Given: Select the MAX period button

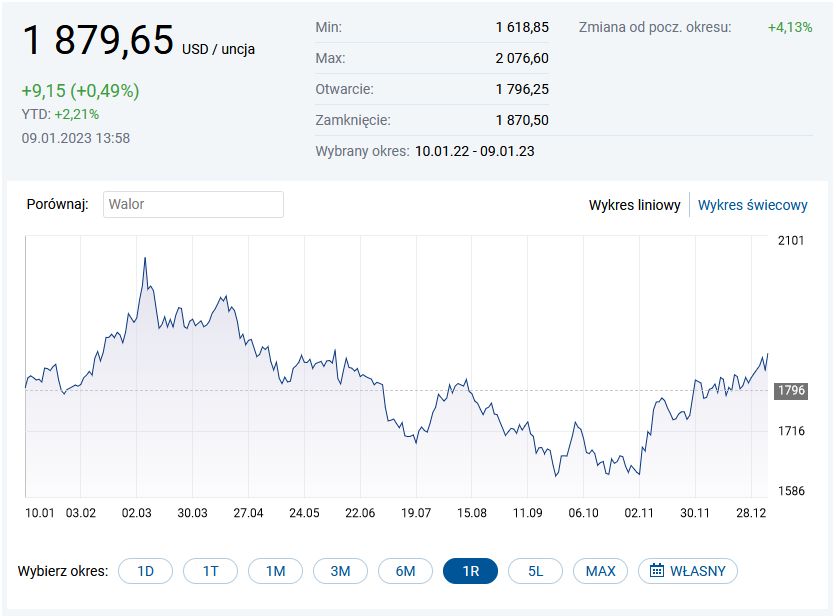Looking at the screenshot, I should point(599,571).
